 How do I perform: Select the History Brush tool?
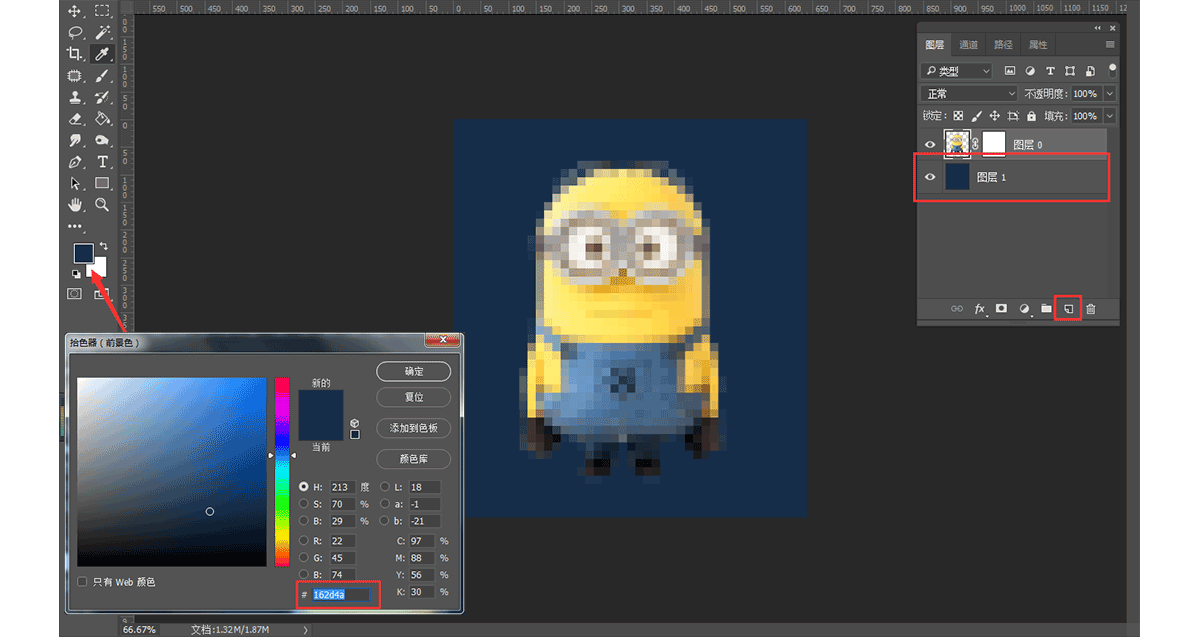point(102,97)
